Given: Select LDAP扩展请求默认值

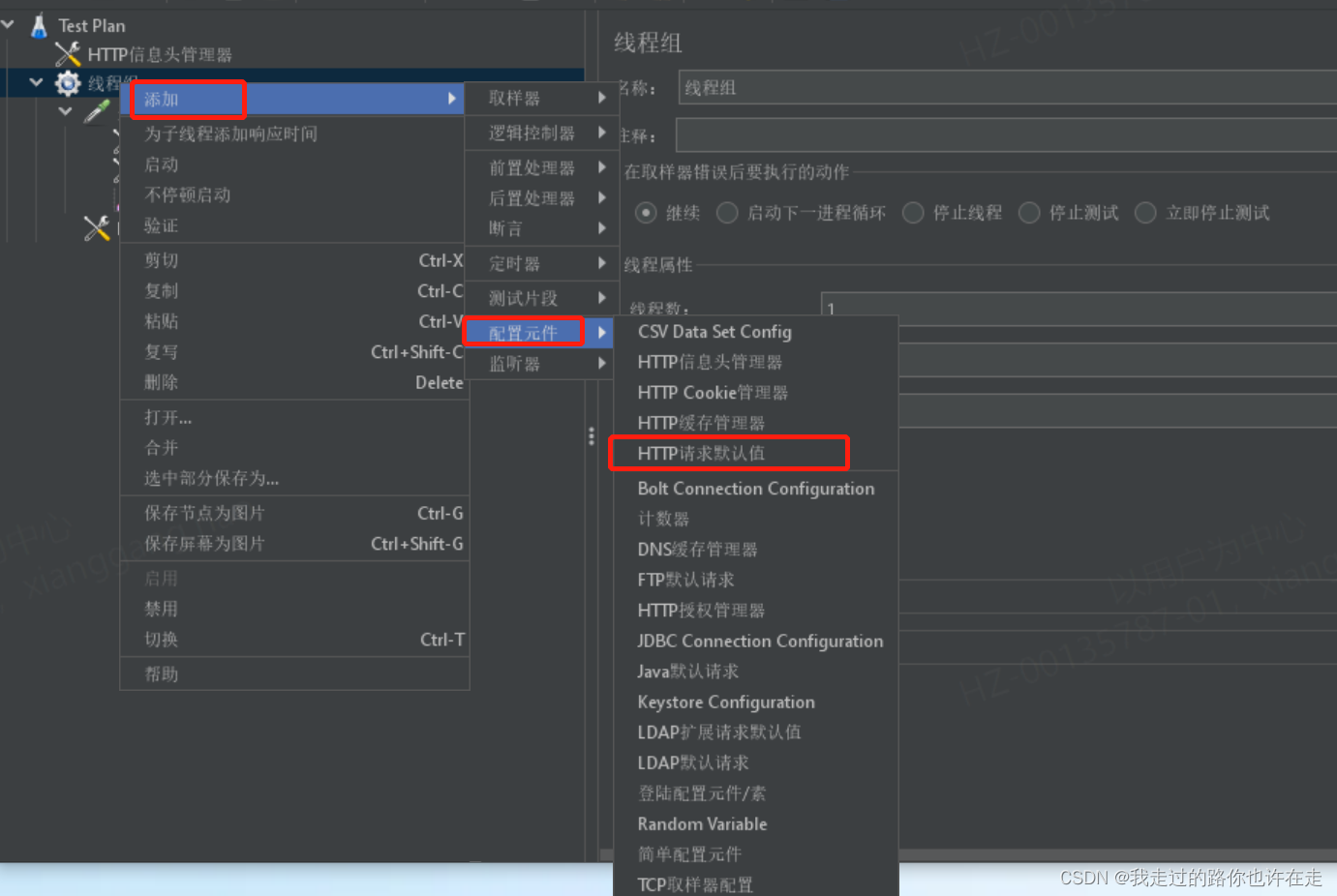Looking at the screenshot, I should pyautogui.click(x=756, y=732).
